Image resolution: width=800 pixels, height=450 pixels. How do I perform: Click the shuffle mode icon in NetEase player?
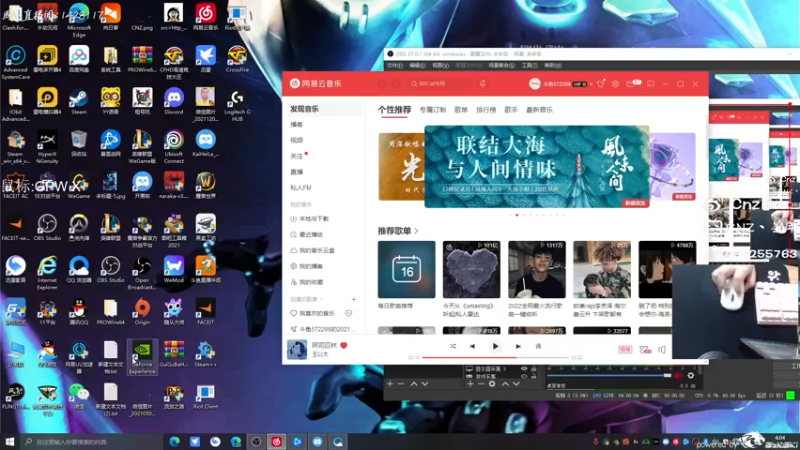(453, 346)
